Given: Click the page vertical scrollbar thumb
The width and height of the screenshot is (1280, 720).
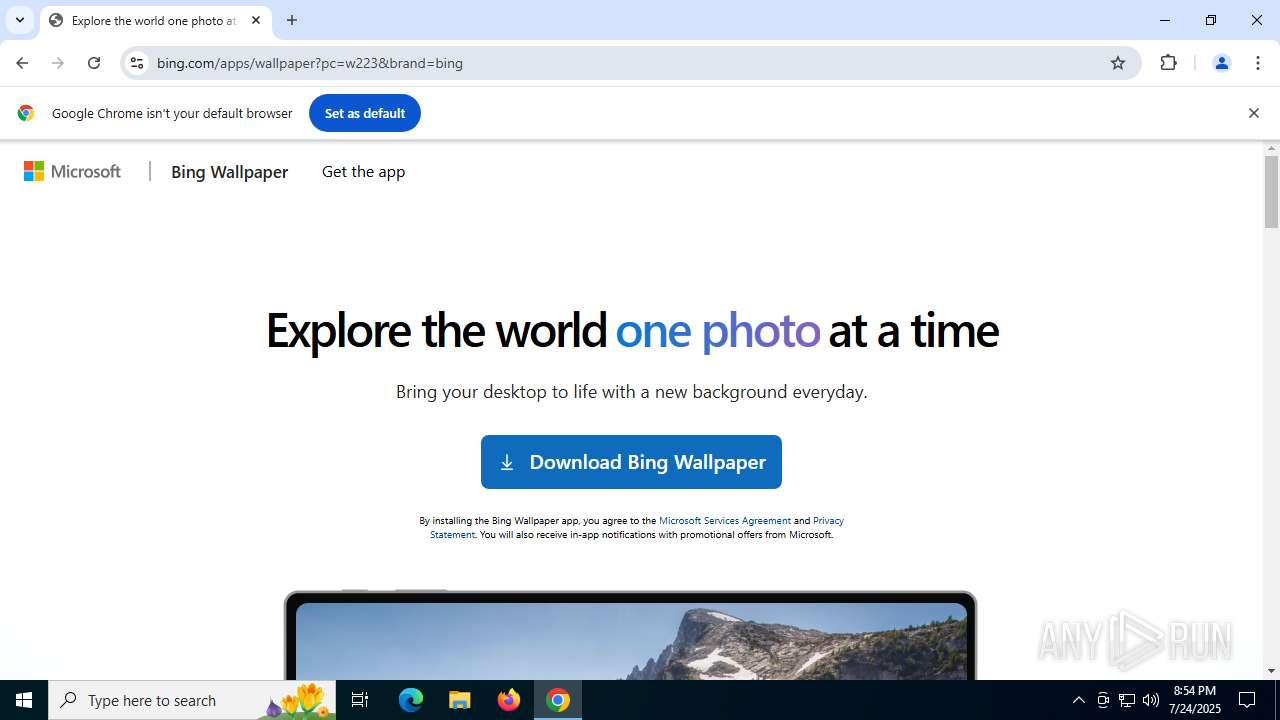Looking at the screenshot, I should (1271, 192).
